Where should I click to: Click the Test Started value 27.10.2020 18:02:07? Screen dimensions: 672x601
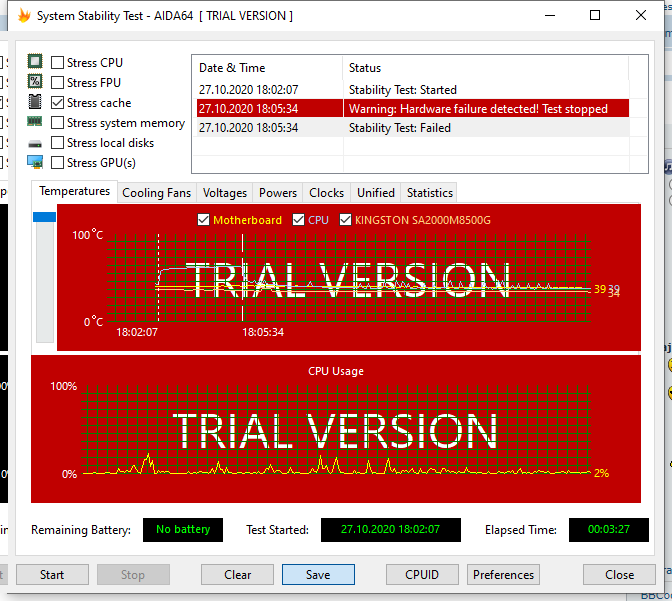pos(390,530)
